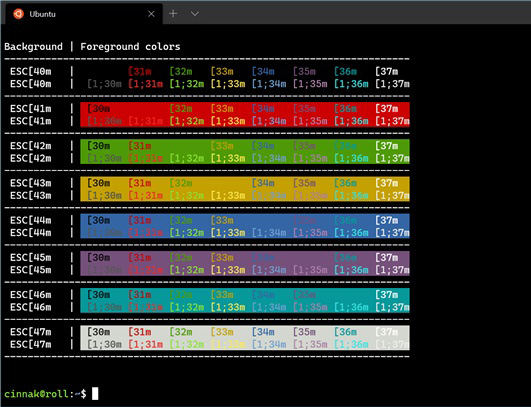Screen dimensions: 531x407
Task: Click [1;33m on the cyan background
Action: [x=228, y=307]
